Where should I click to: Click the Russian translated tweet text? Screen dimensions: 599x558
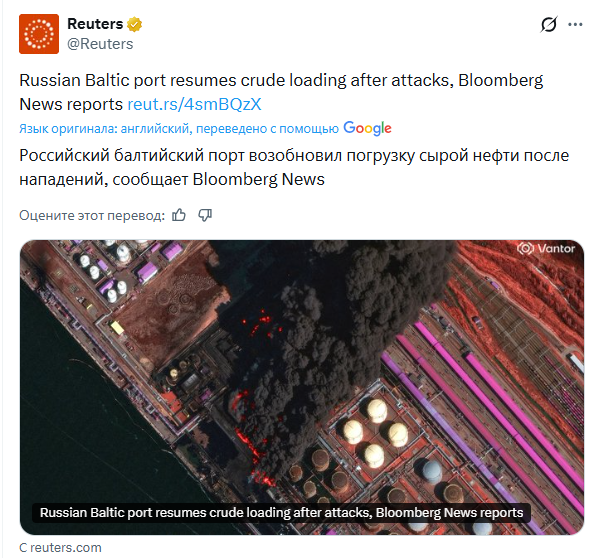point(294,167)
